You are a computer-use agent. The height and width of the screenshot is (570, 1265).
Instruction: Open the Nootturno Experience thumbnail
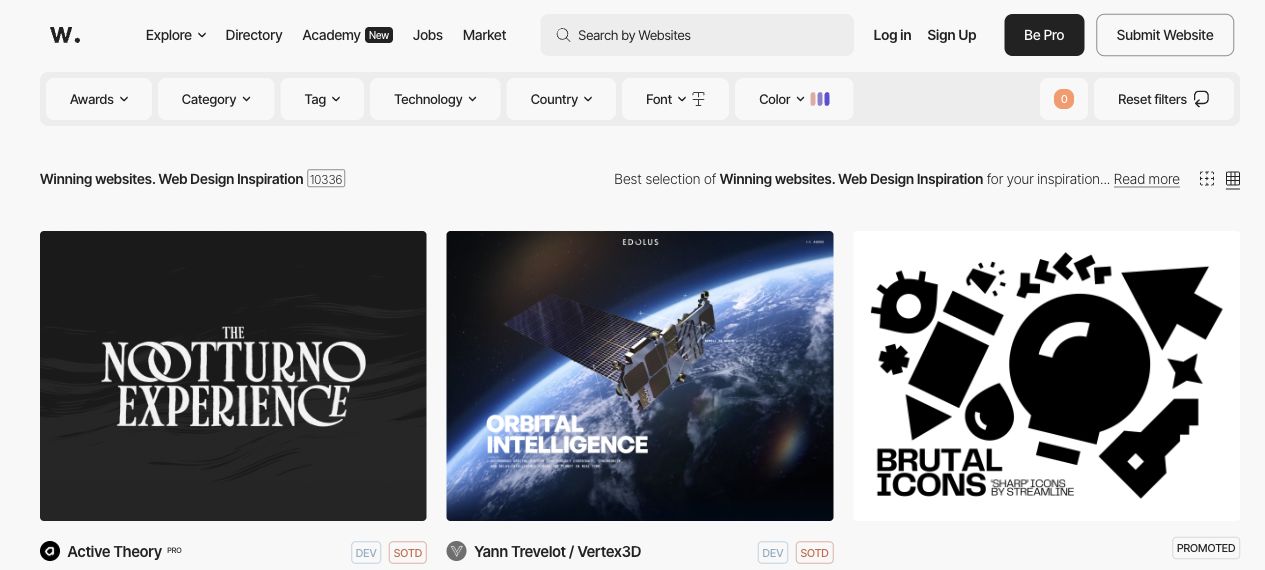233,376
